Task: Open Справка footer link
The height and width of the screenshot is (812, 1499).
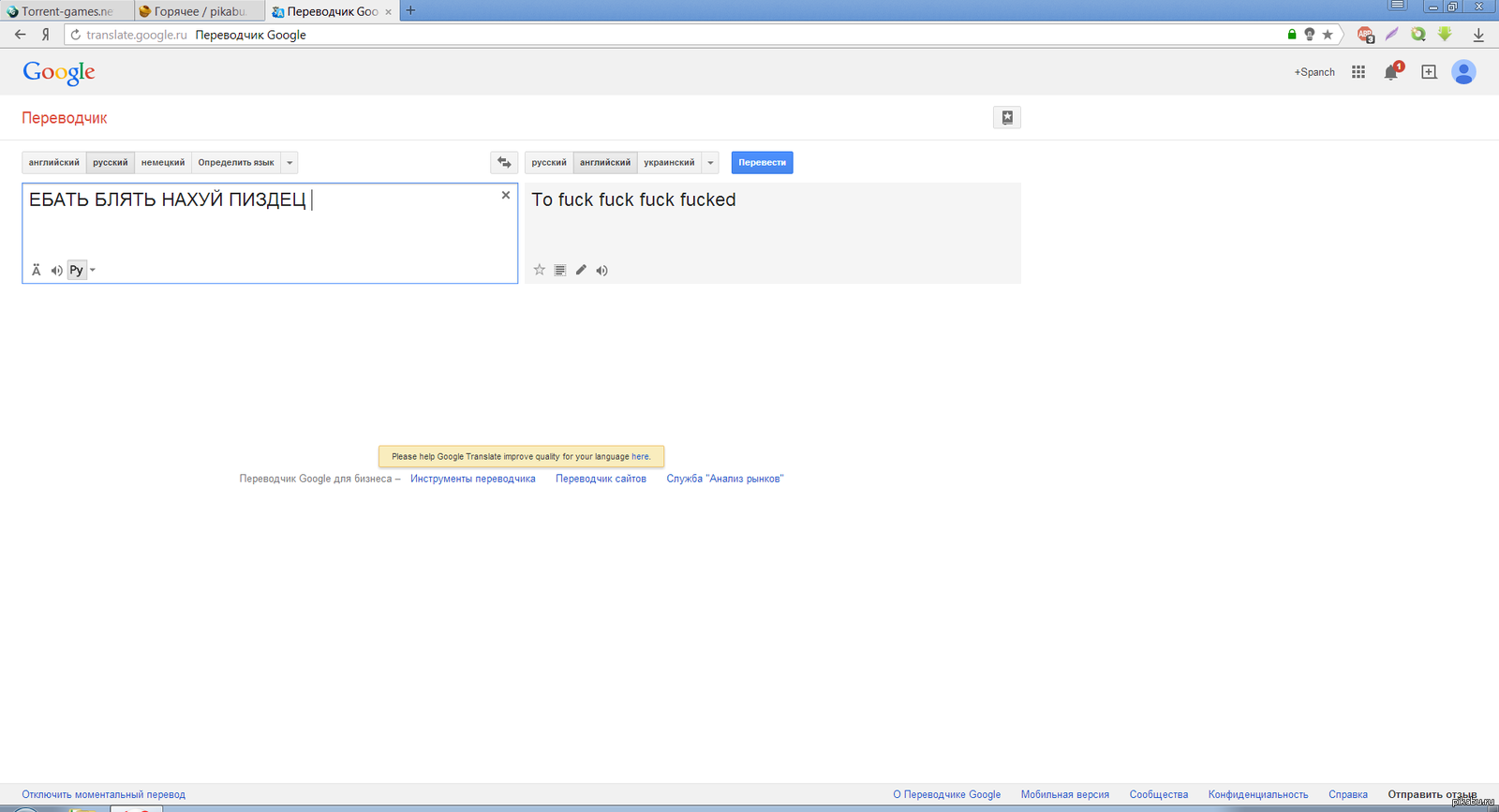Action: 1348,794
